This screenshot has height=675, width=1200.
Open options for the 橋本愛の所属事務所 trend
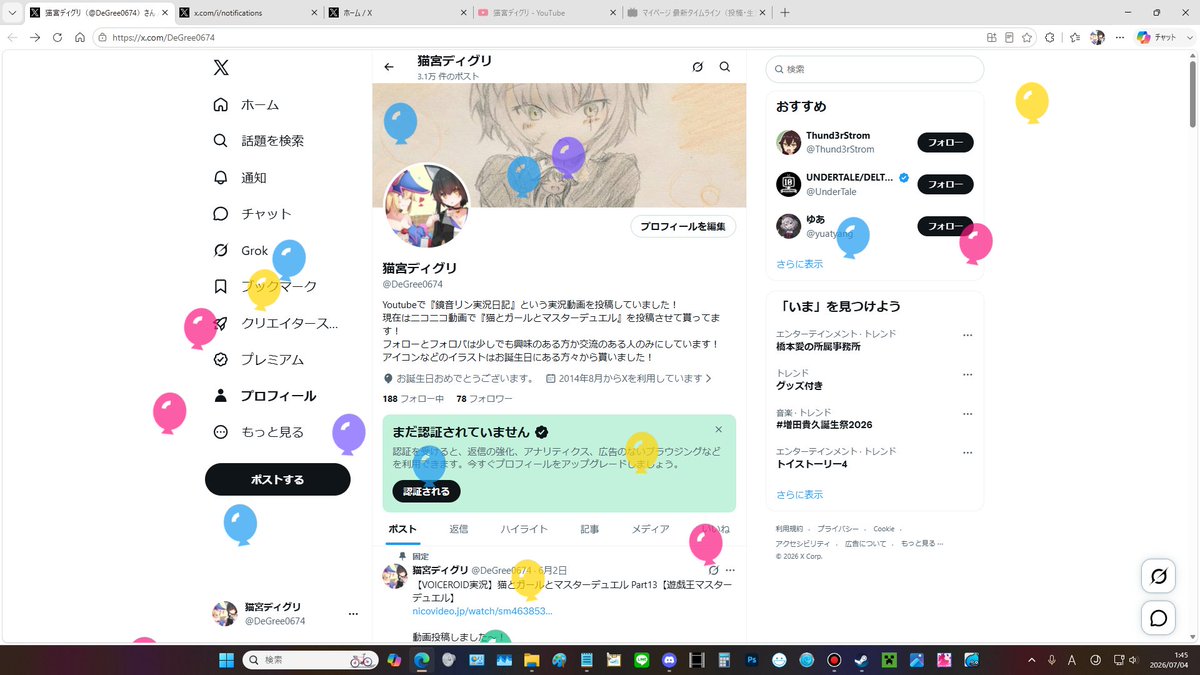pos(967,335)
